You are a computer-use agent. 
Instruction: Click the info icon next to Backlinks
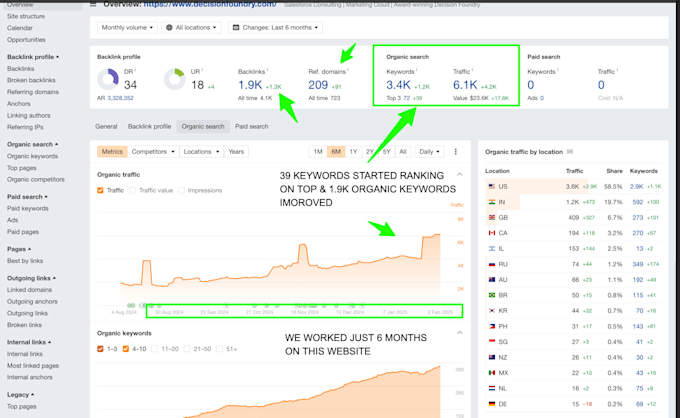(x=267, y=69)
